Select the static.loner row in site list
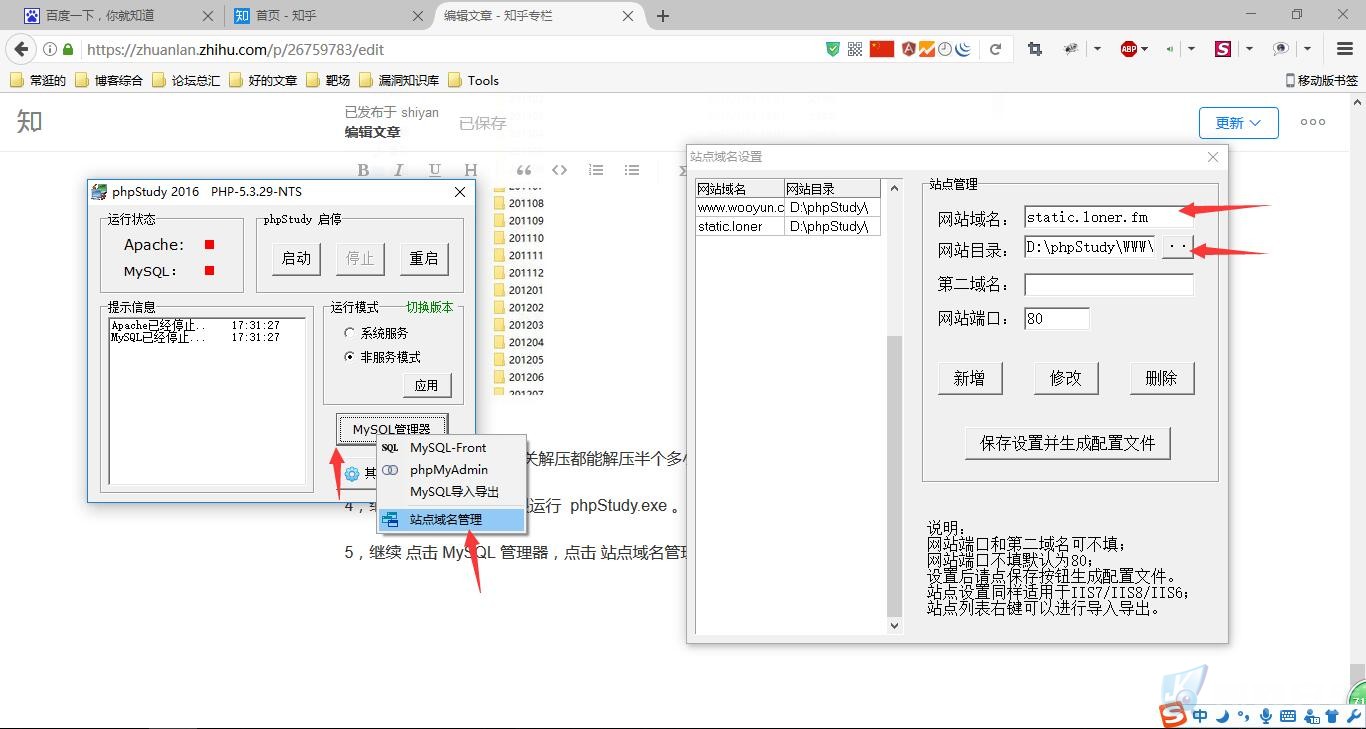The width and height of the screenshot is (1366, 729). (788, 226)
